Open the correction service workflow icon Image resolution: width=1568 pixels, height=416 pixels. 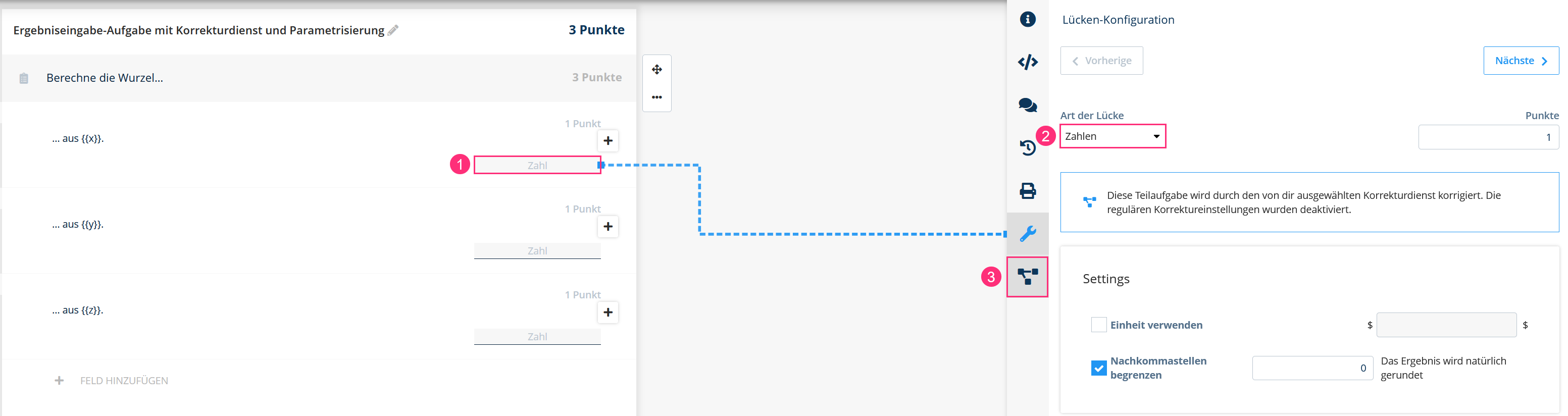click(1028, 277)
